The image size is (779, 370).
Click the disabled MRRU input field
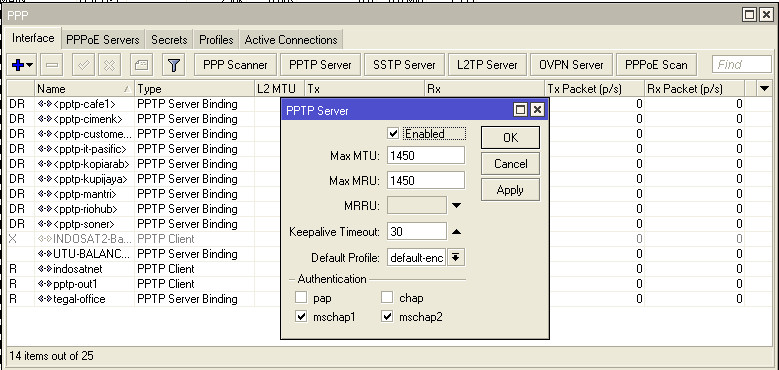click(417, 205)
